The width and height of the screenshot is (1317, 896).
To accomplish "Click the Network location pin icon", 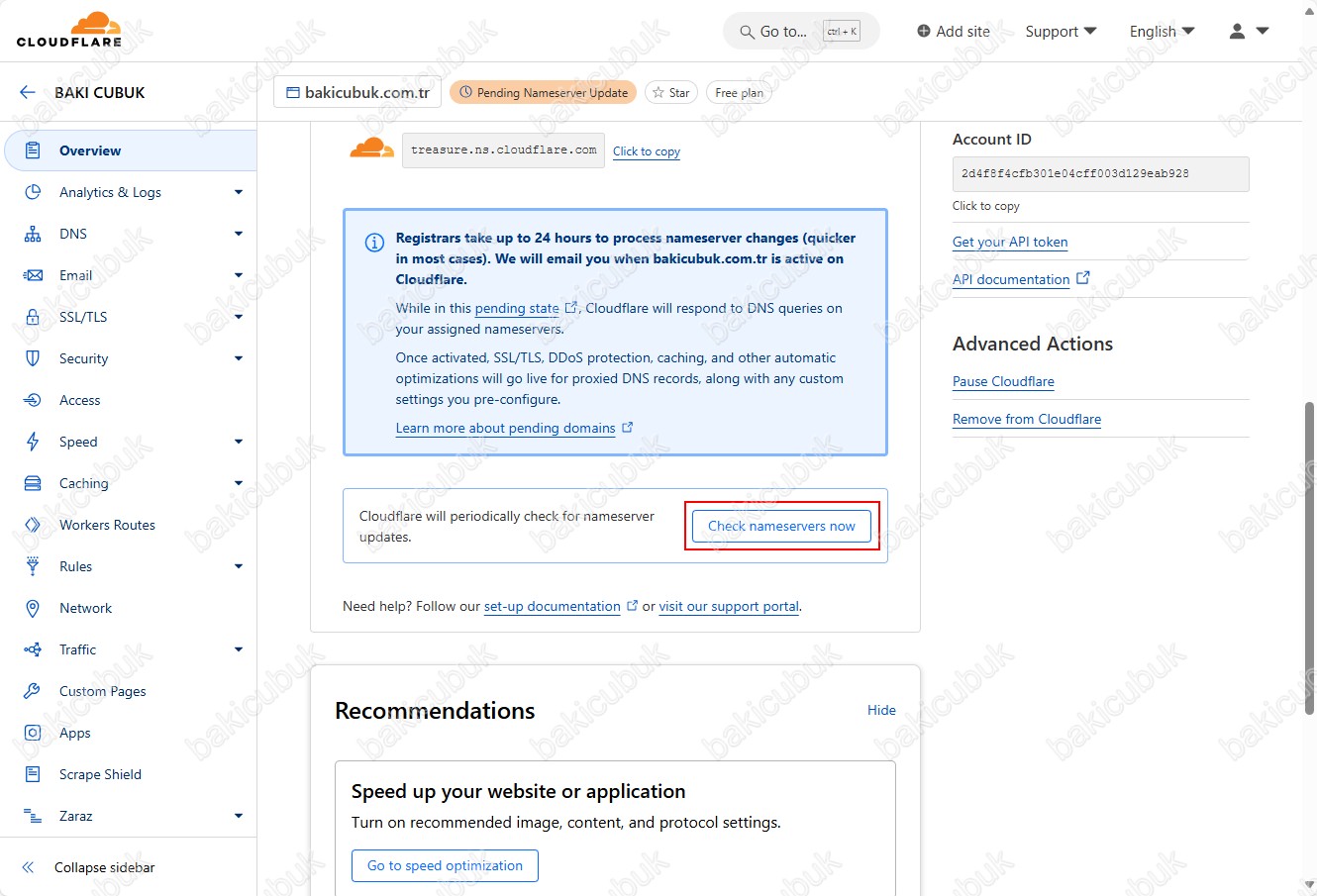I will tap(33, 608).
